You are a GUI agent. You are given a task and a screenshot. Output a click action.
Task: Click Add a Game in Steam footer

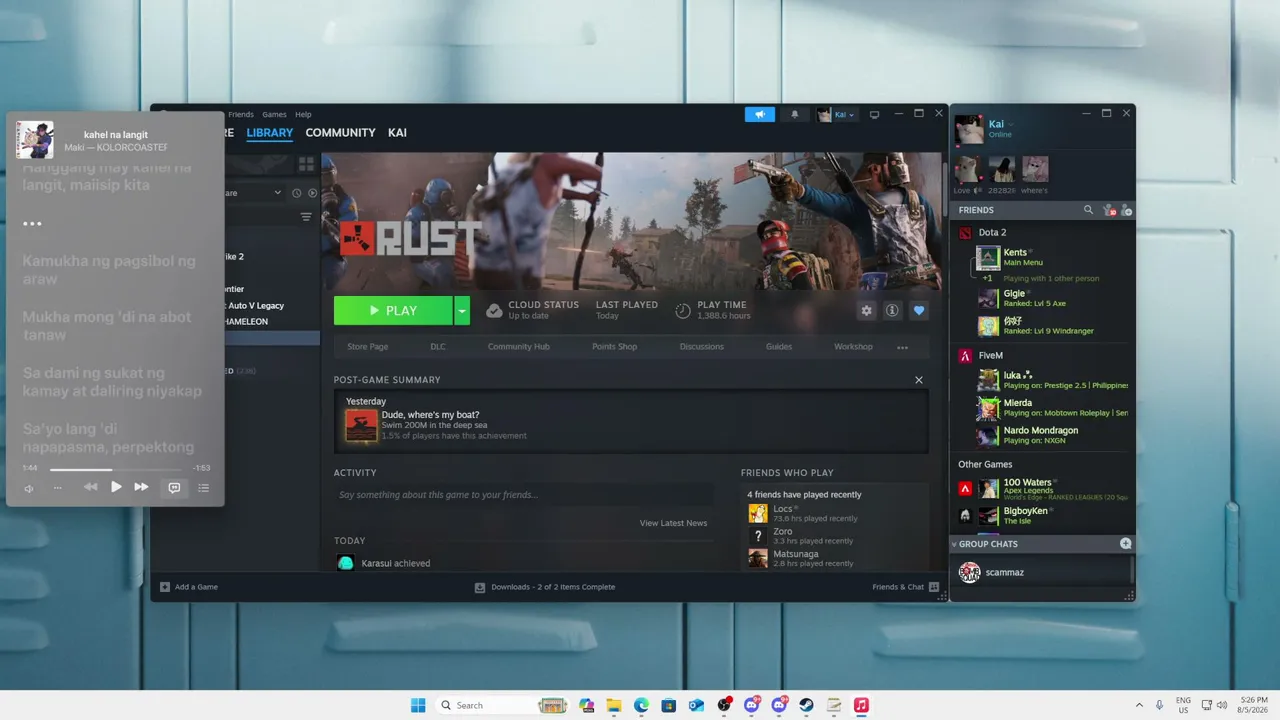point(189,587)
